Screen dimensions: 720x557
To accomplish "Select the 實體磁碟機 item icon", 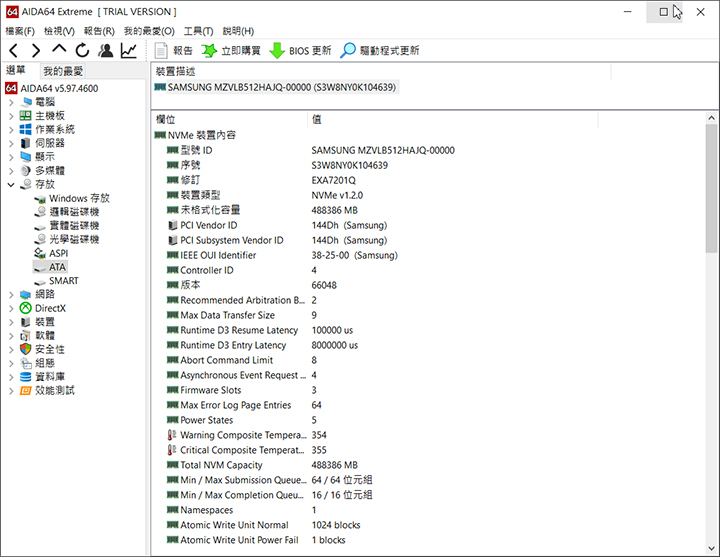I will [x=40, y=226].
